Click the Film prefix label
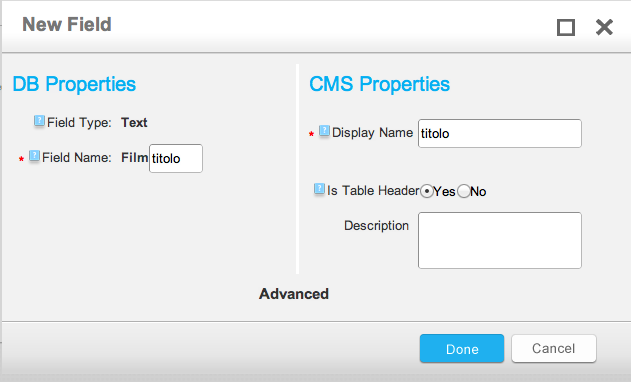 pyautogui.click(x=135, y=157)
